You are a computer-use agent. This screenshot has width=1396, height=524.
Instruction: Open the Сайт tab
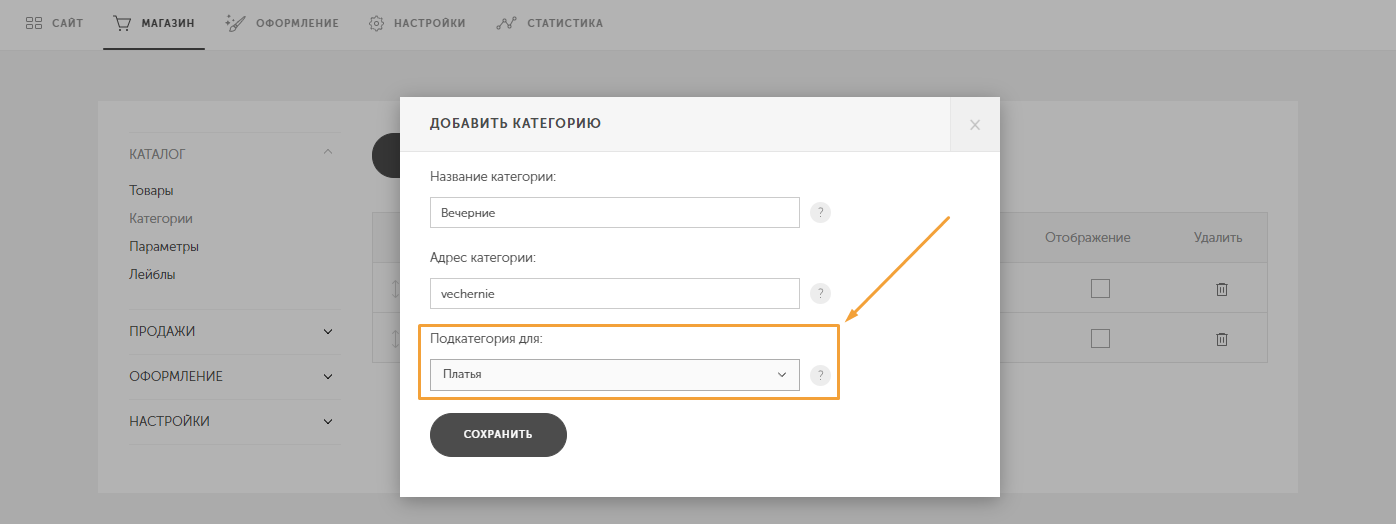pyautogui.click(x=54, y=23)
